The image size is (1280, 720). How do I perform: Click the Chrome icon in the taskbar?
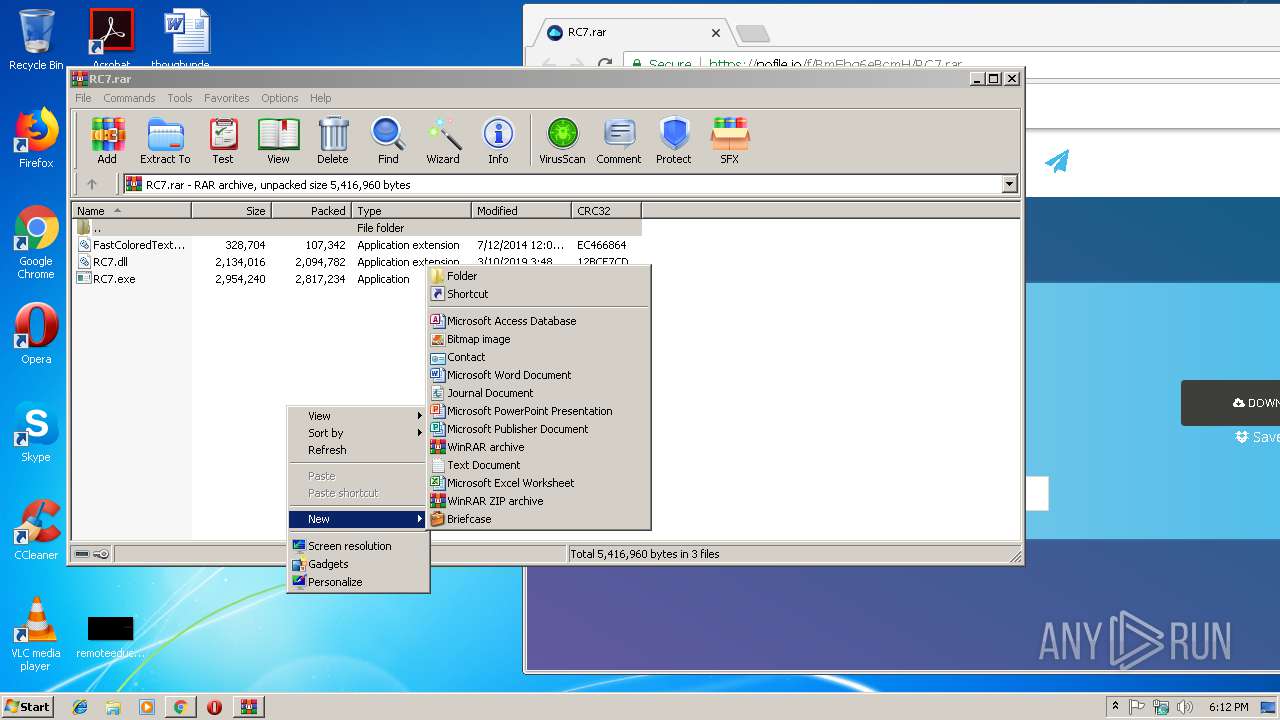coord(180,707)
